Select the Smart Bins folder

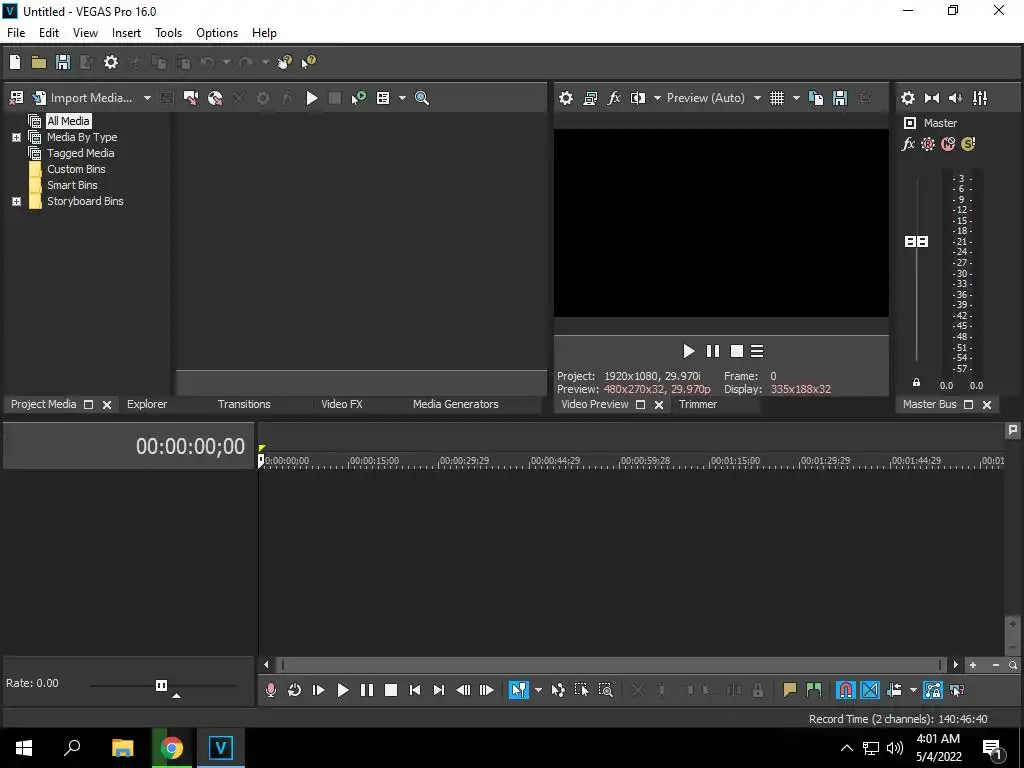(x=72, y=185)
